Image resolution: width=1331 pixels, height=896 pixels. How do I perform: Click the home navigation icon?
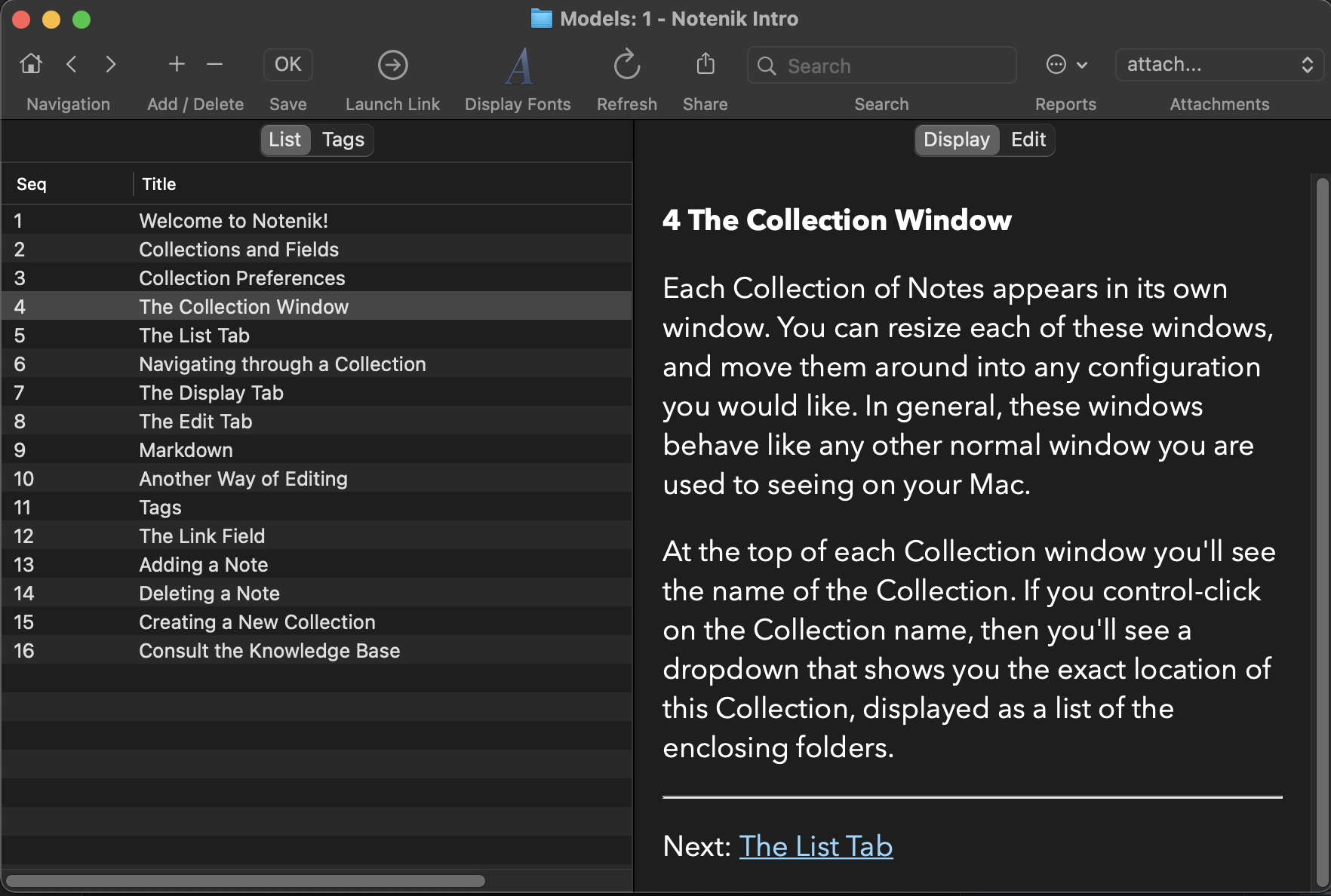(31, 64)
